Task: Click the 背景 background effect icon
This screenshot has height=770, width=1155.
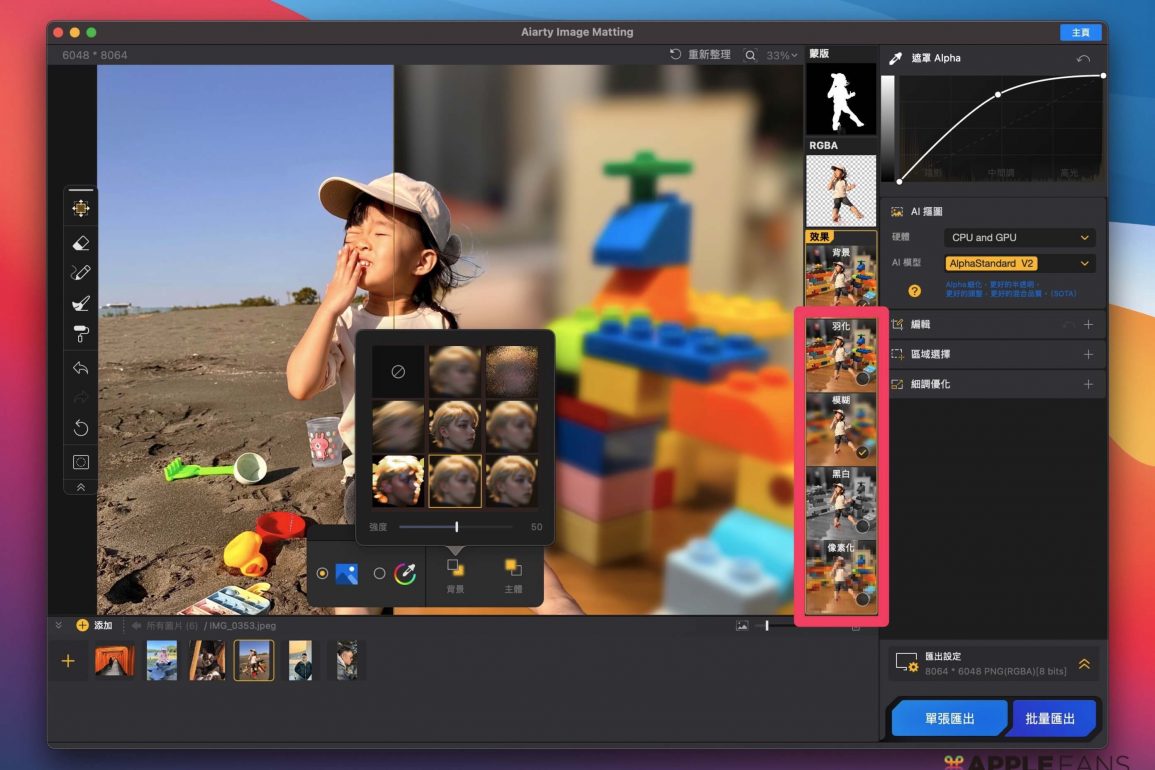Action: click(455, 568)
